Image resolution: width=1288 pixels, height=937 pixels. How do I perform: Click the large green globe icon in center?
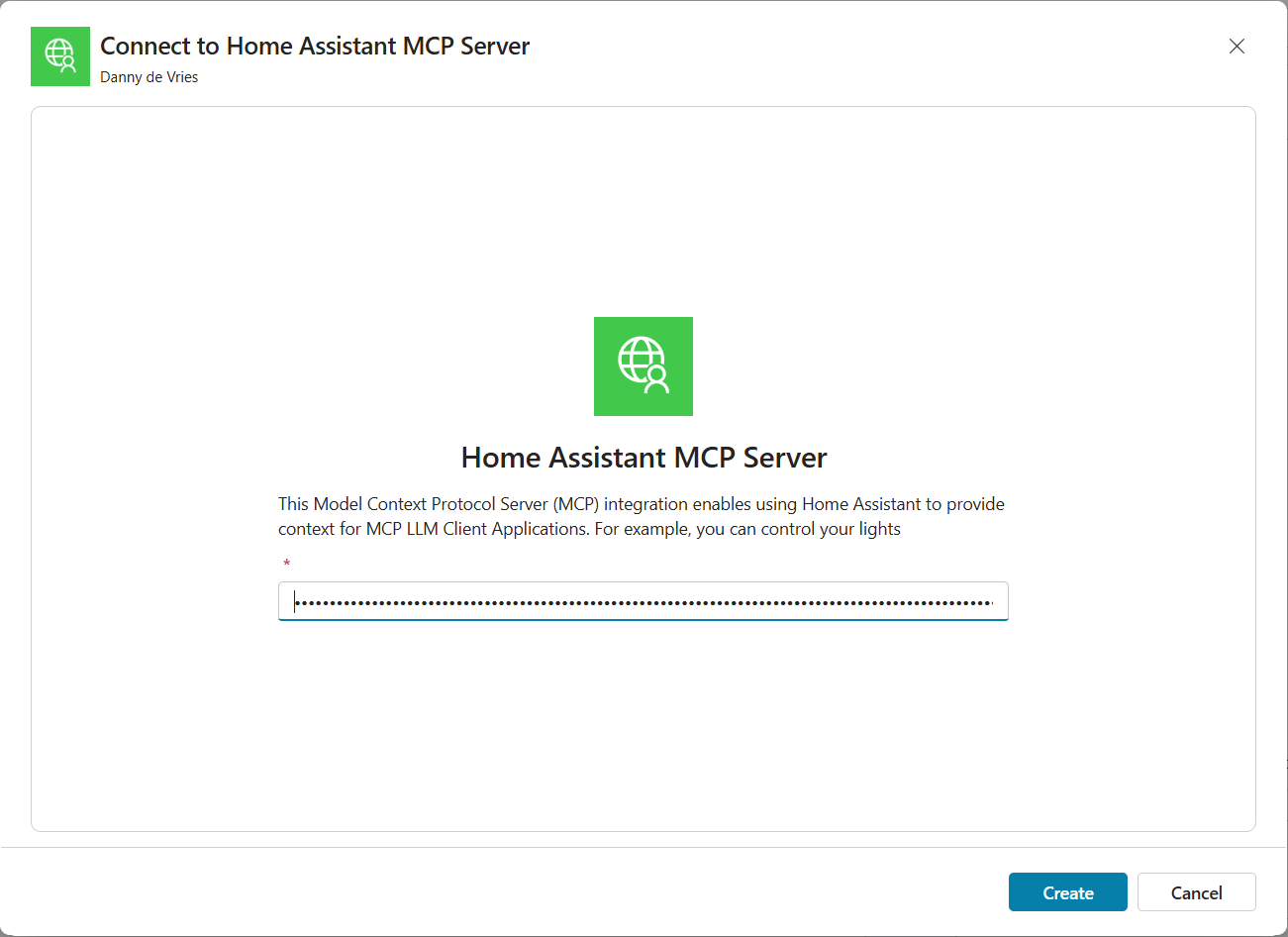pos(644,366)
